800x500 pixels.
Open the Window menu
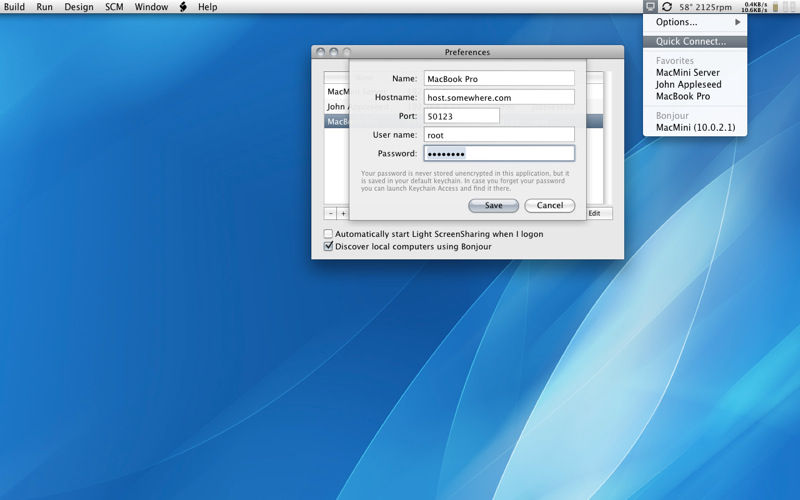[151, 7]
